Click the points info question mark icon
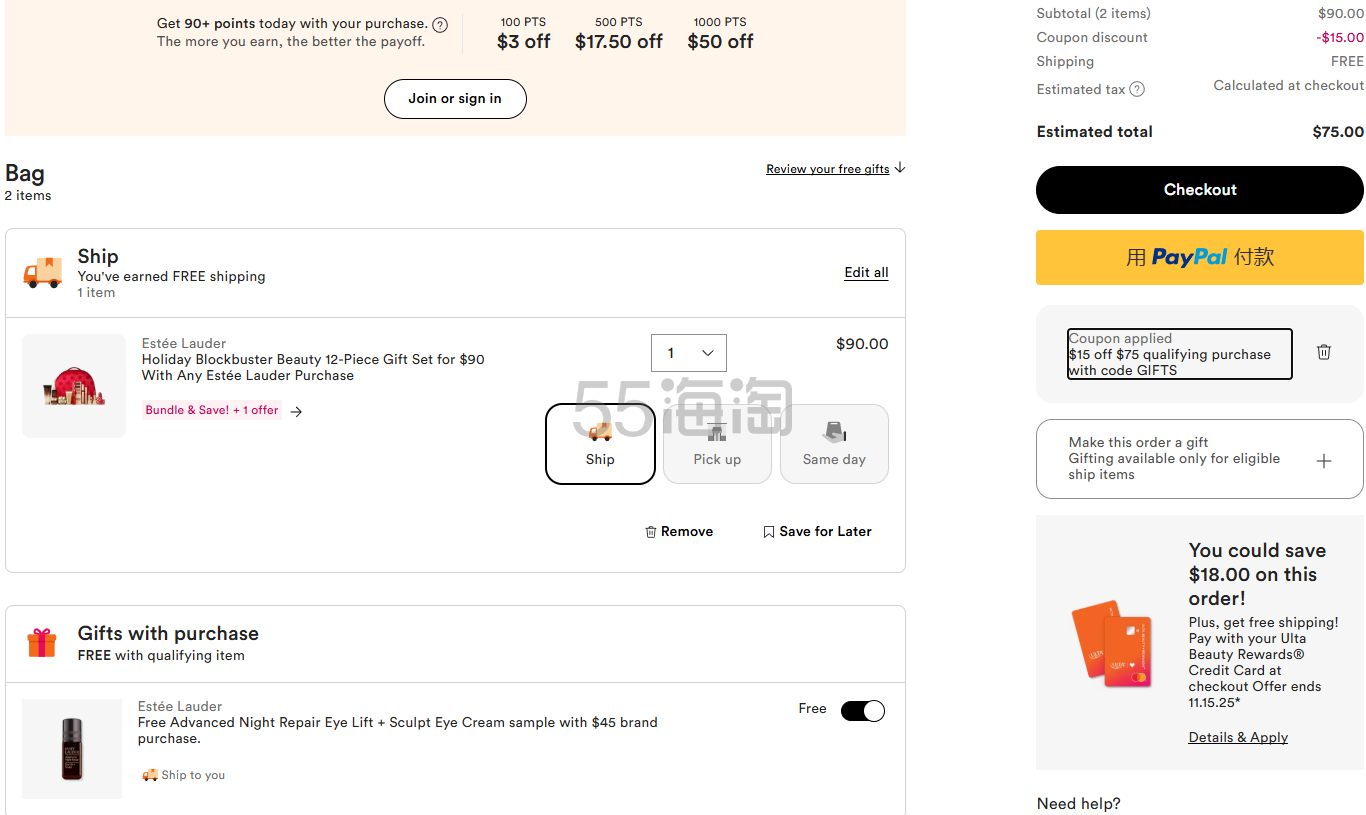 click(440, 25)
